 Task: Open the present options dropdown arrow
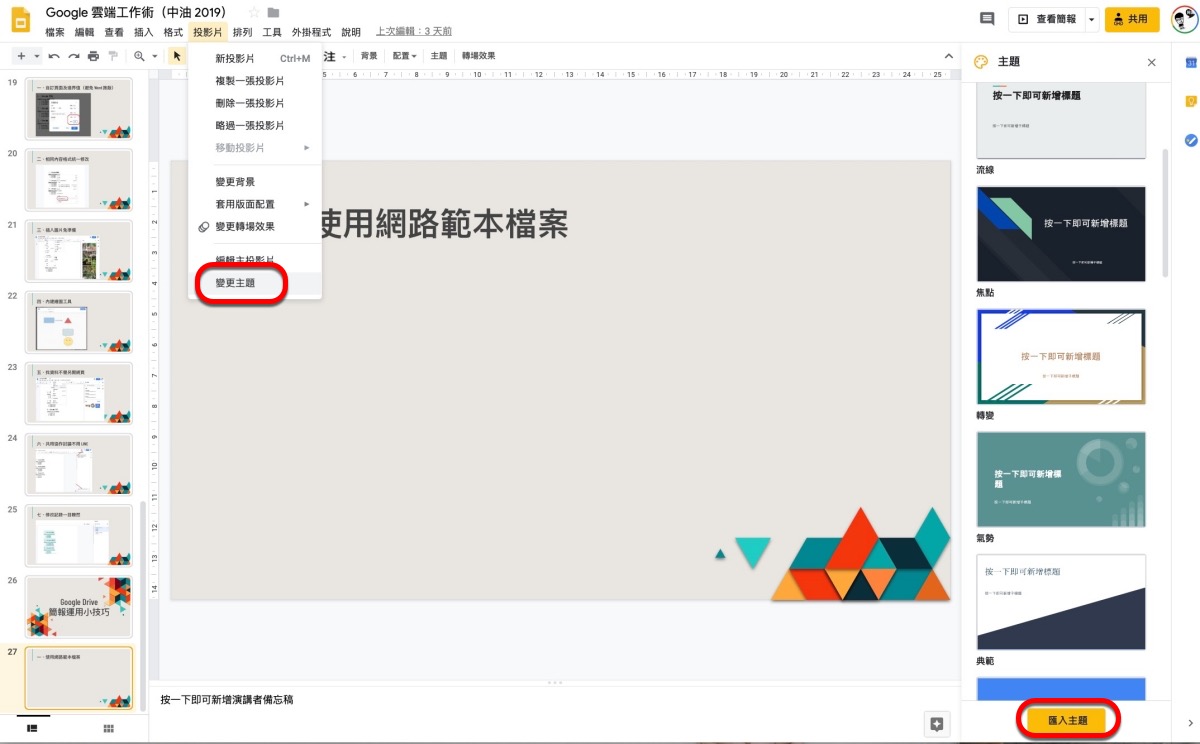click(1091, 19)
